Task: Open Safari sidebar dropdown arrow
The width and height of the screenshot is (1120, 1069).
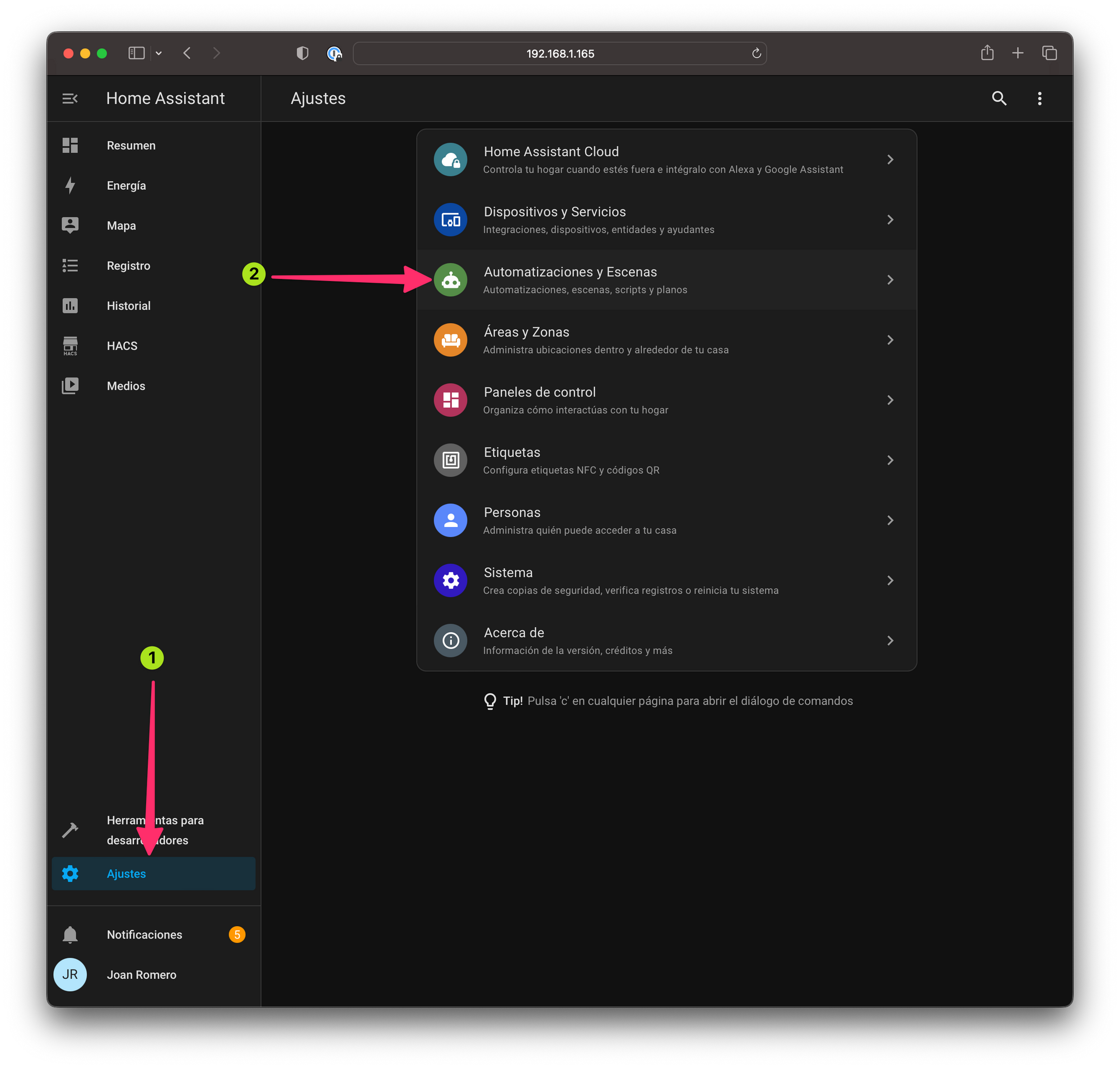Action: (x=158, y=53)
